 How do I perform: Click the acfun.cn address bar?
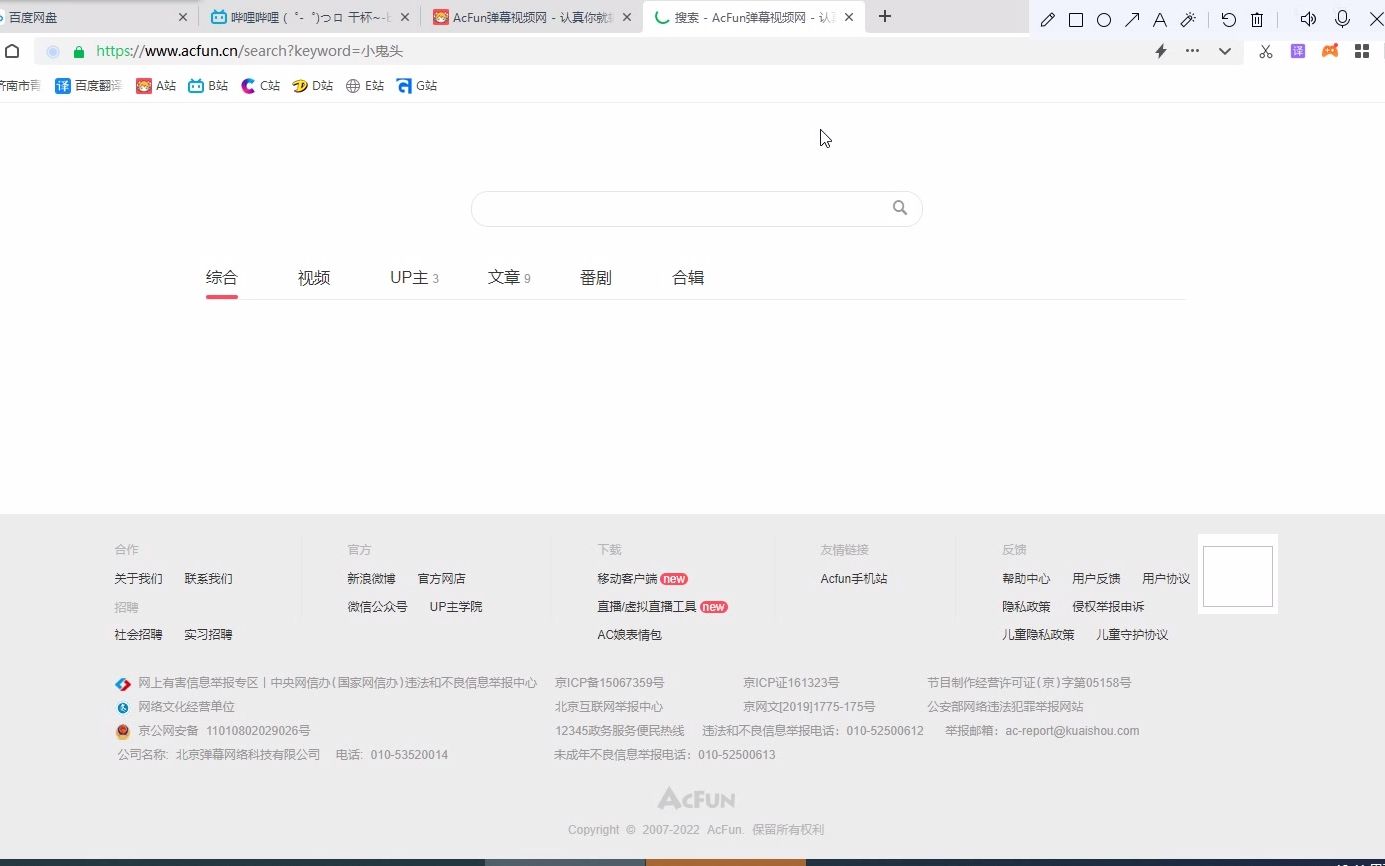pos(640,51)
